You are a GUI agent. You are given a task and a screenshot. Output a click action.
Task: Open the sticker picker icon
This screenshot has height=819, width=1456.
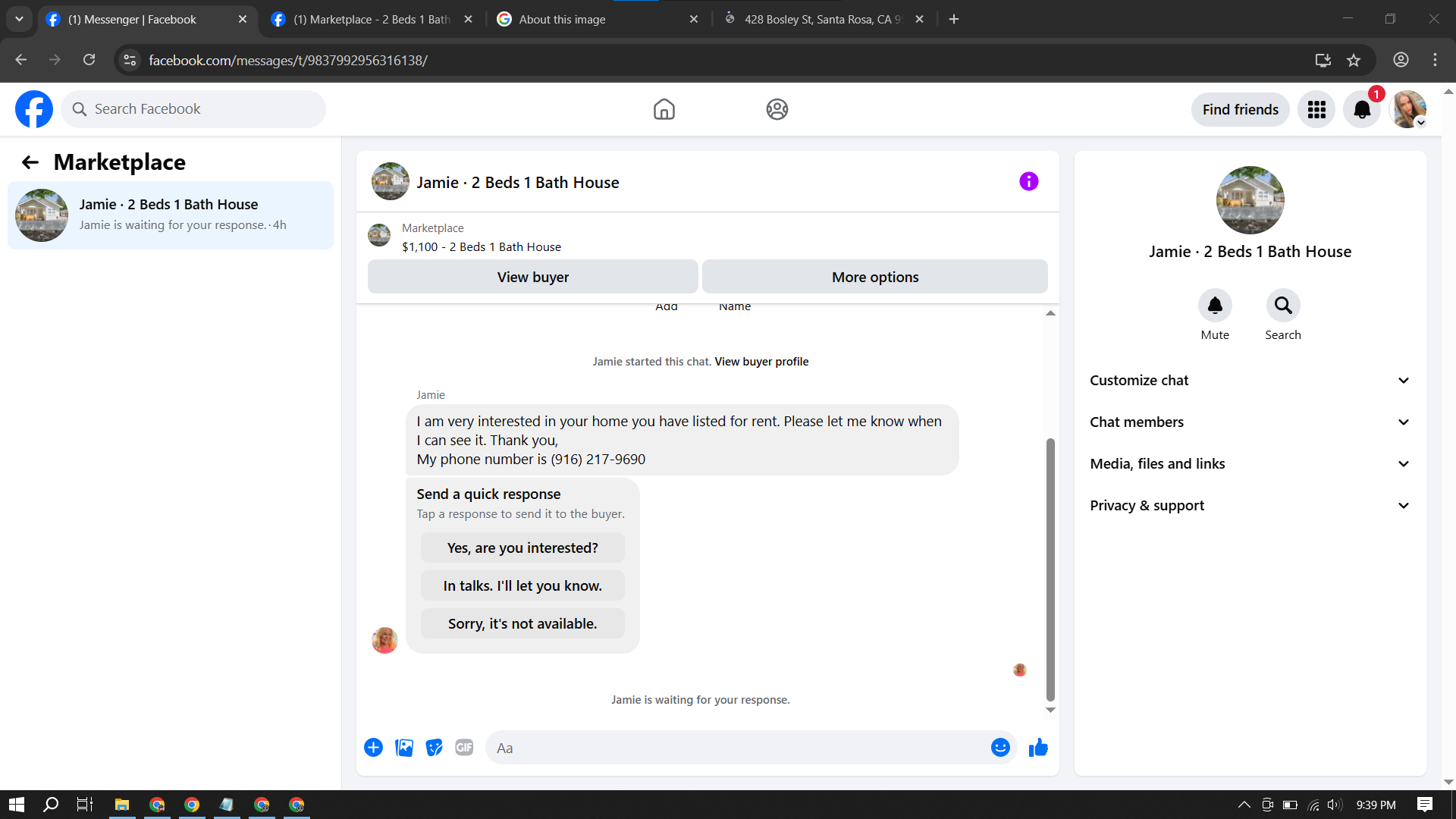point(434,748)
